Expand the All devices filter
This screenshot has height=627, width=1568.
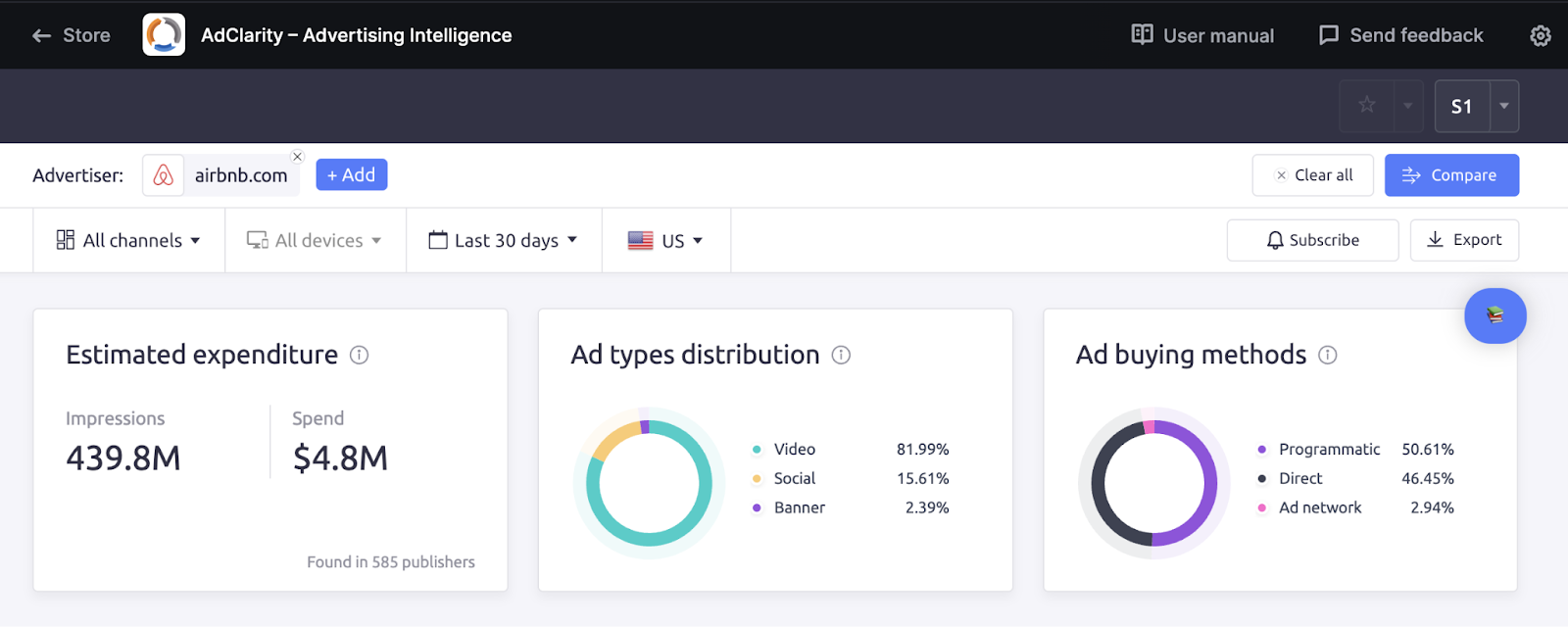point(315,240)
